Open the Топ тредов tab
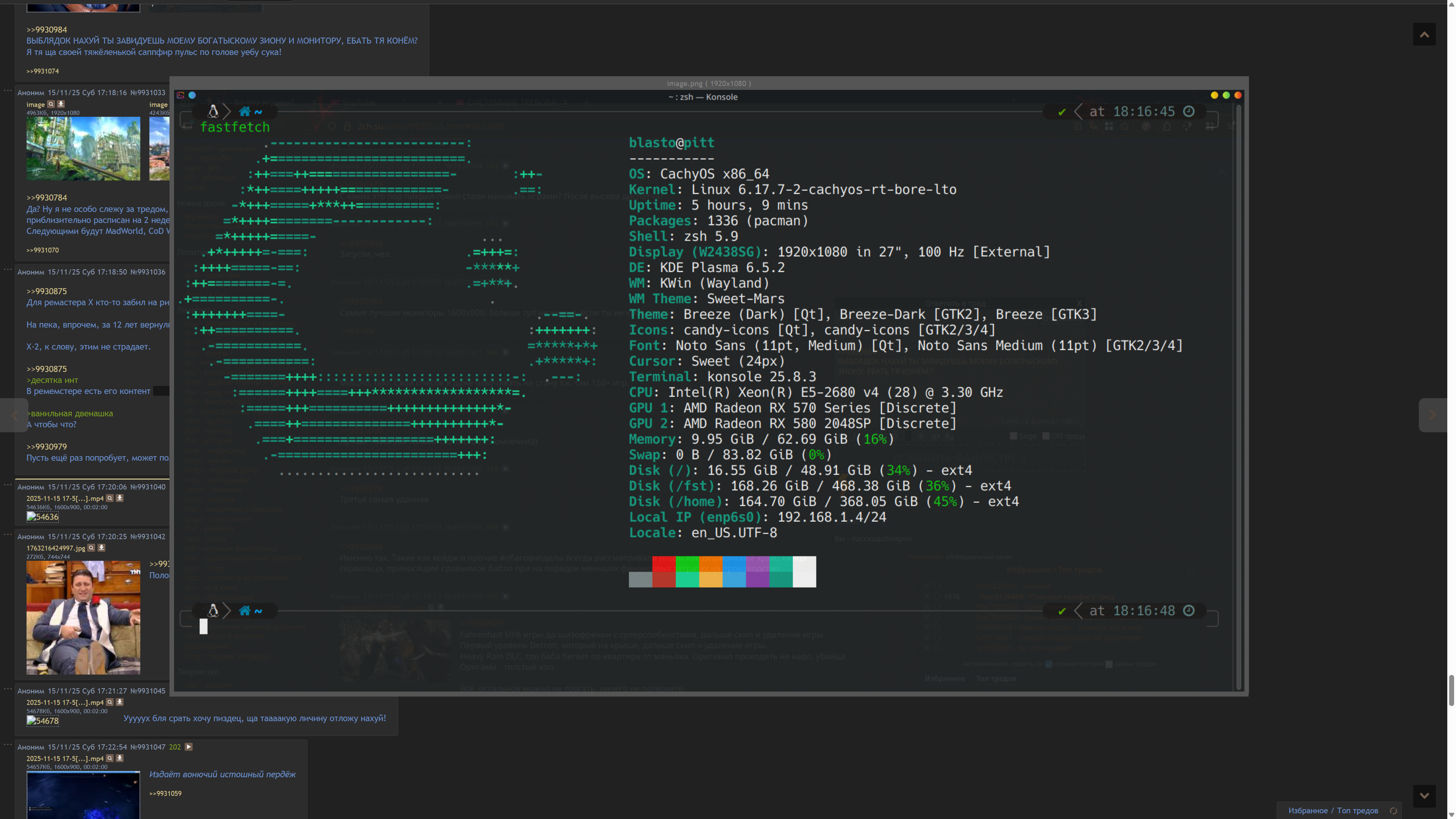 (x=1357, y=811)
